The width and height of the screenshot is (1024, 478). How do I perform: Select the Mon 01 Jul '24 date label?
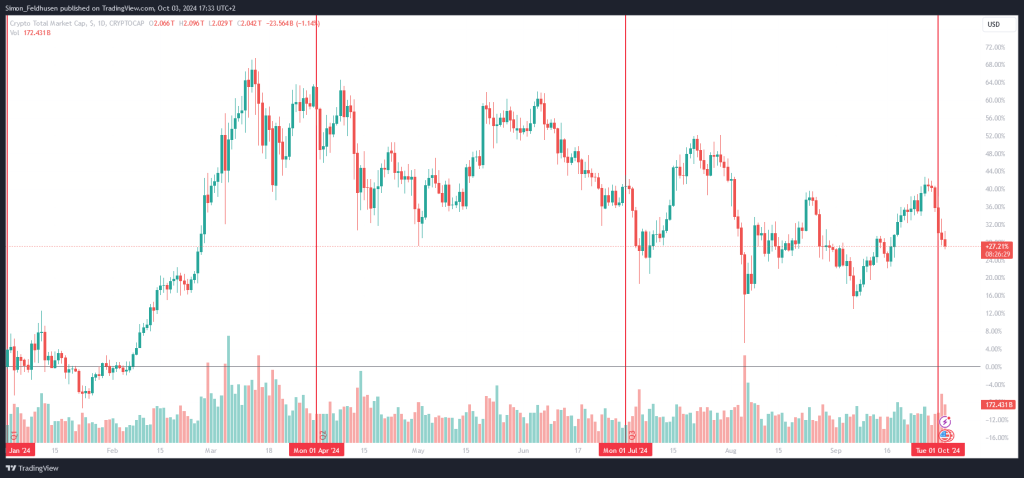tap(626, 451)
